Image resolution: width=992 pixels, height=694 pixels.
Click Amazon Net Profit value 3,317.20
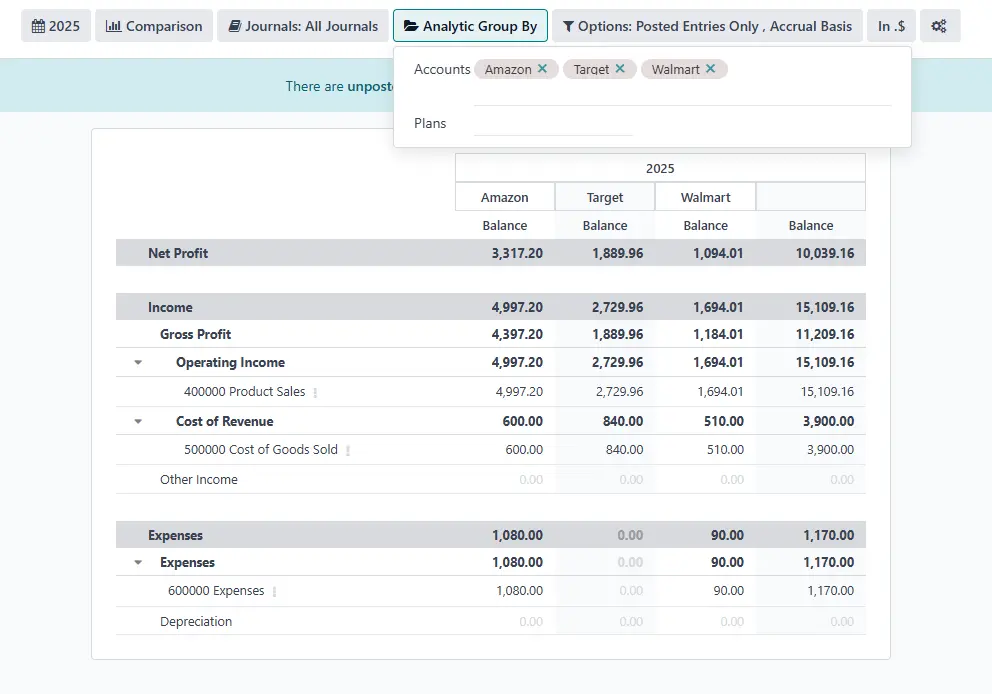(517, 253)
